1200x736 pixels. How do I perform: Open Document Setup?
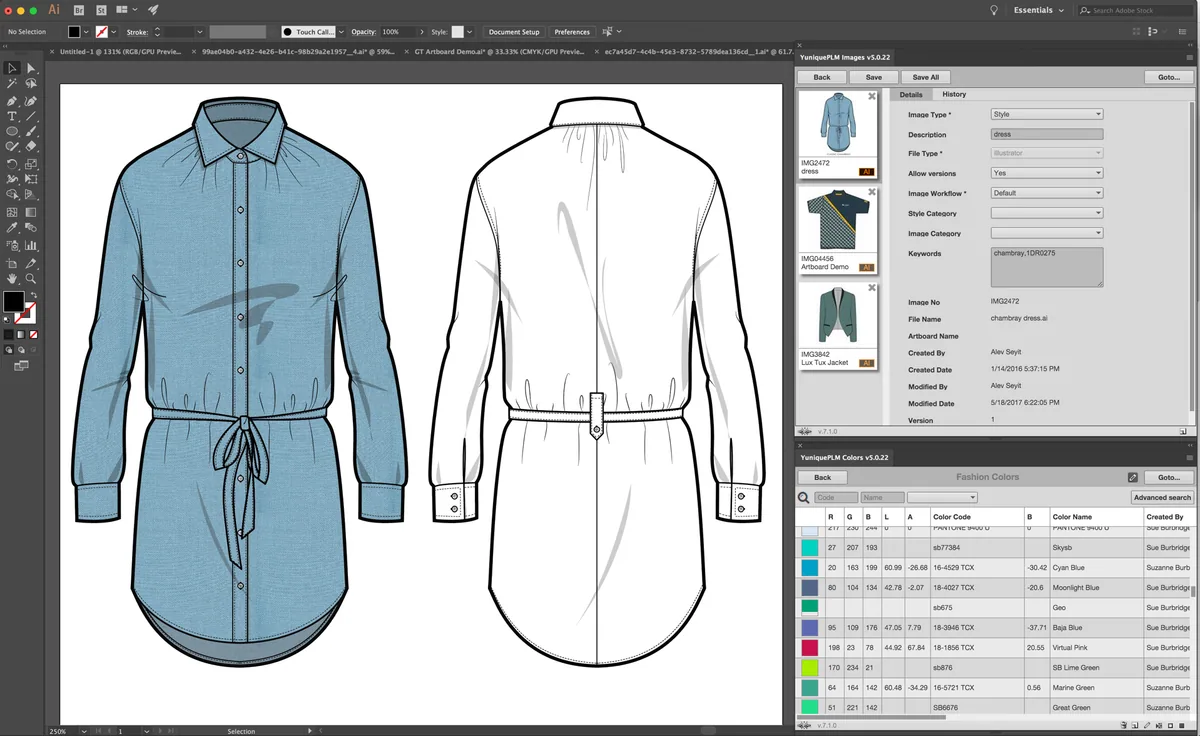coord(514,32)
